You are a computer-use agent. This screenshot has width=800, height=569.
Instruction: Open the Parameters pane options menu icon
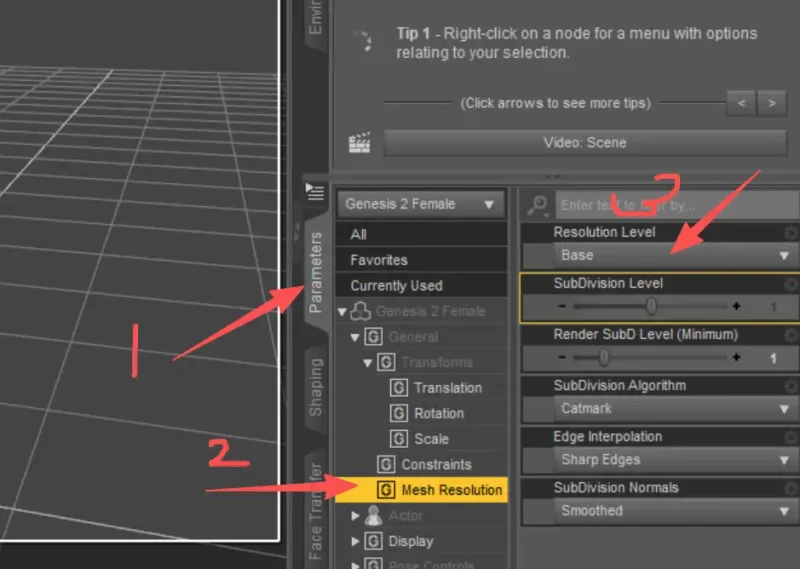(x=315, y=191)
